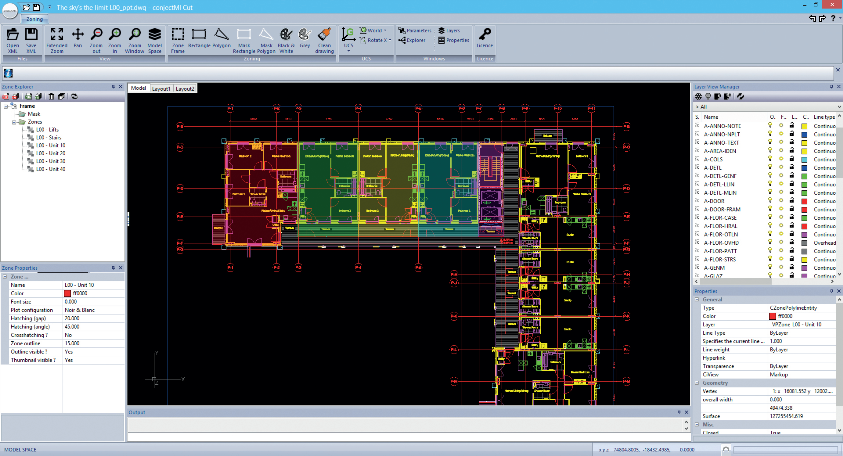
Task: Open XML file from the ribbon
Action: [12, 40]
